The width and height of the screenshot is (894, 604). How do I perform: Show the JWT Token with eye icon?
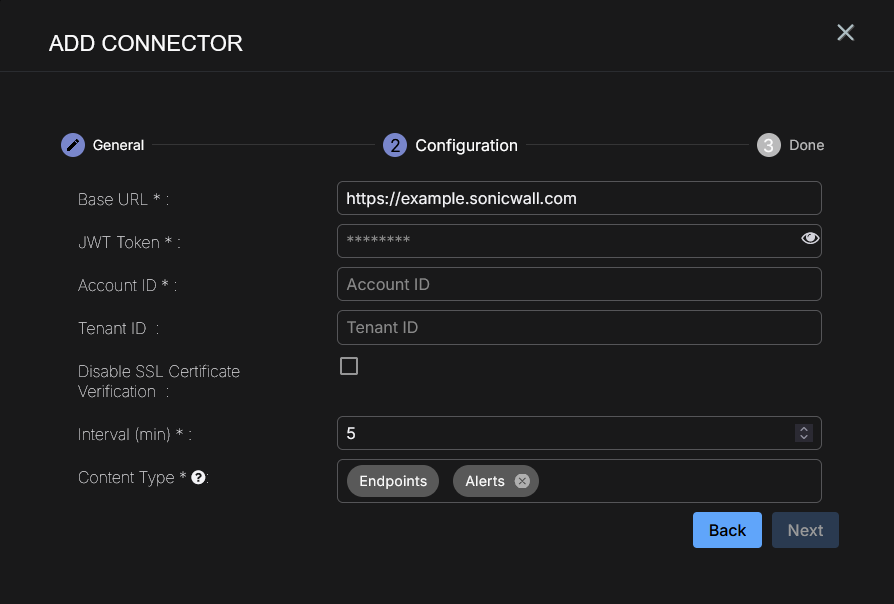(x=810, y=238)
